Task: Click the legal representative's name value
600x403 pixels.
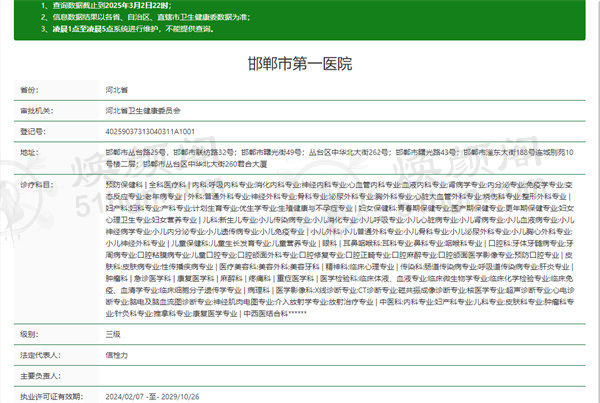Action: [117, 355]
